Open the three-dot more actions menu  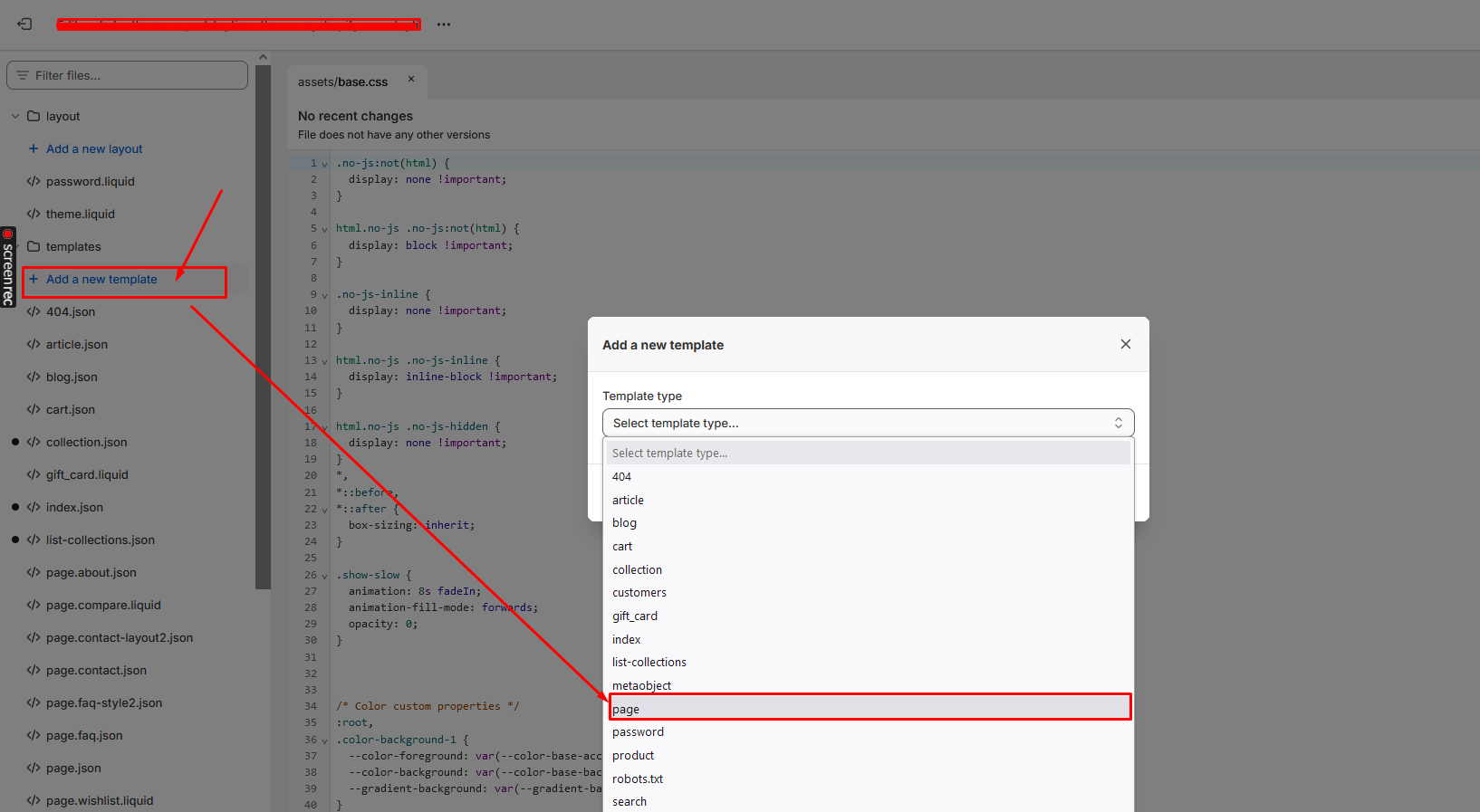(444, 24)
